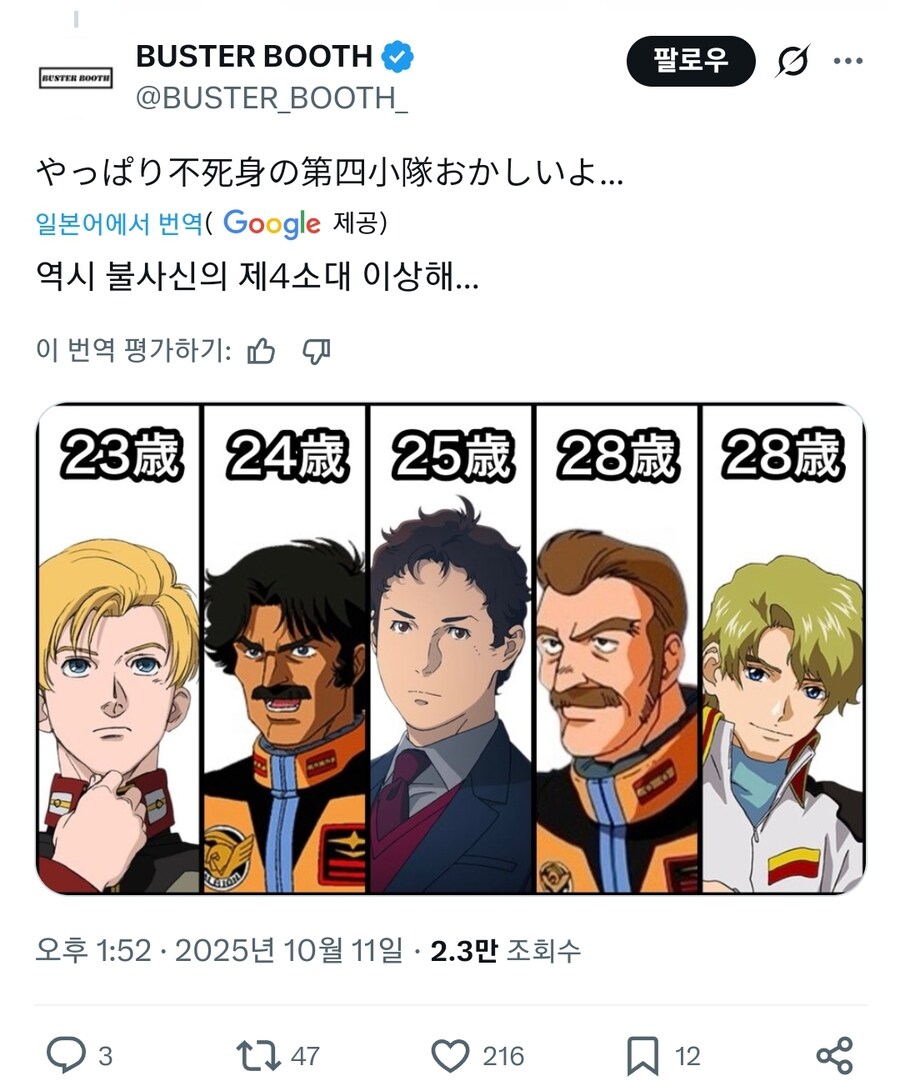Open the share icon options
This screenshot has height=1091, width=900.
pos(834,1055)
